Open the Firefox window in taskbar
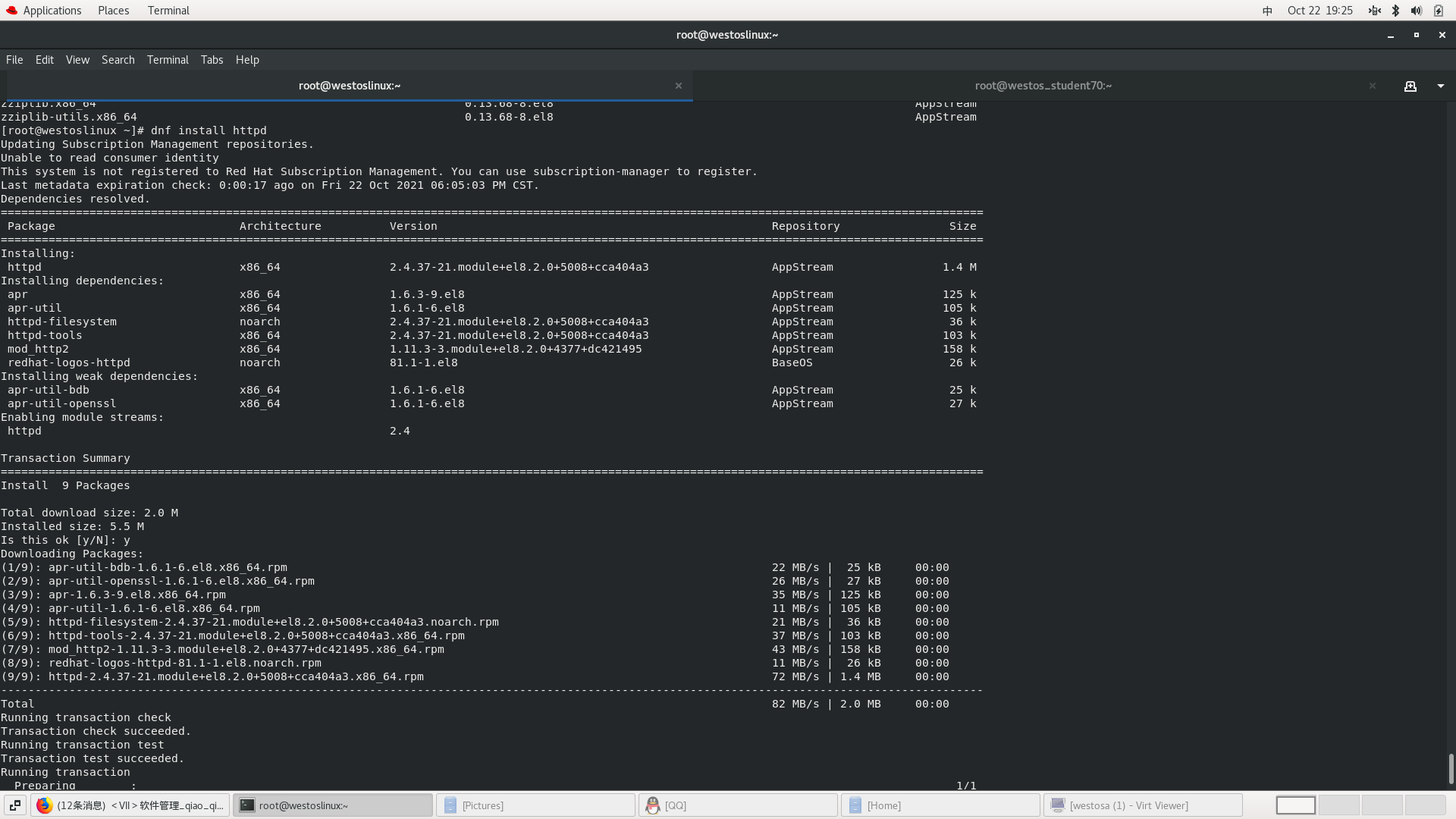Viewport: 1456px width, 819px height. (130, 805)
